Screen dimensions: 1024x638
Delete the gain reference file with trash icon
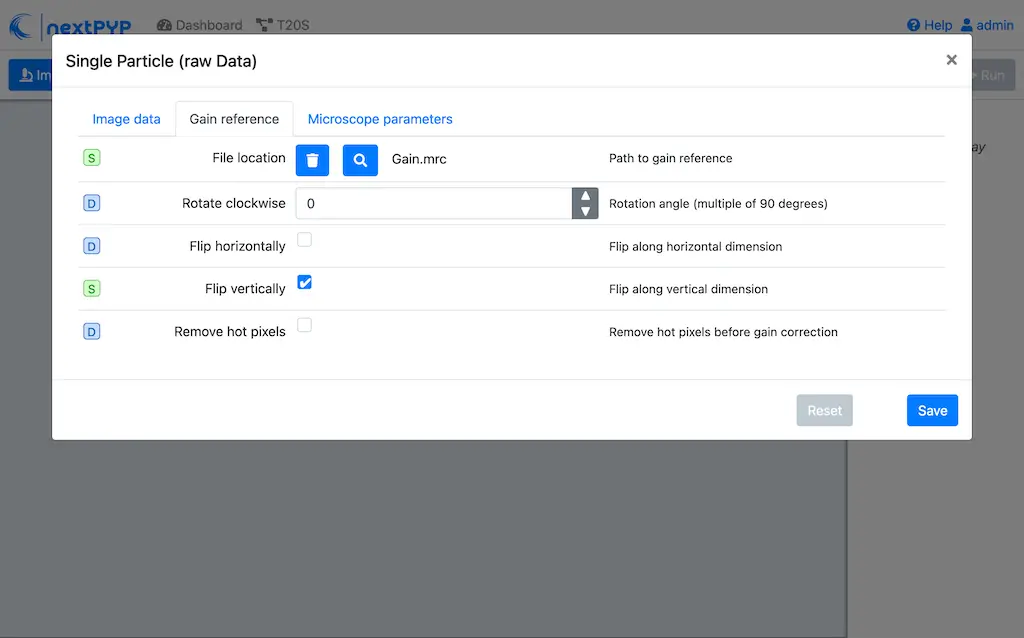(312, 160)
